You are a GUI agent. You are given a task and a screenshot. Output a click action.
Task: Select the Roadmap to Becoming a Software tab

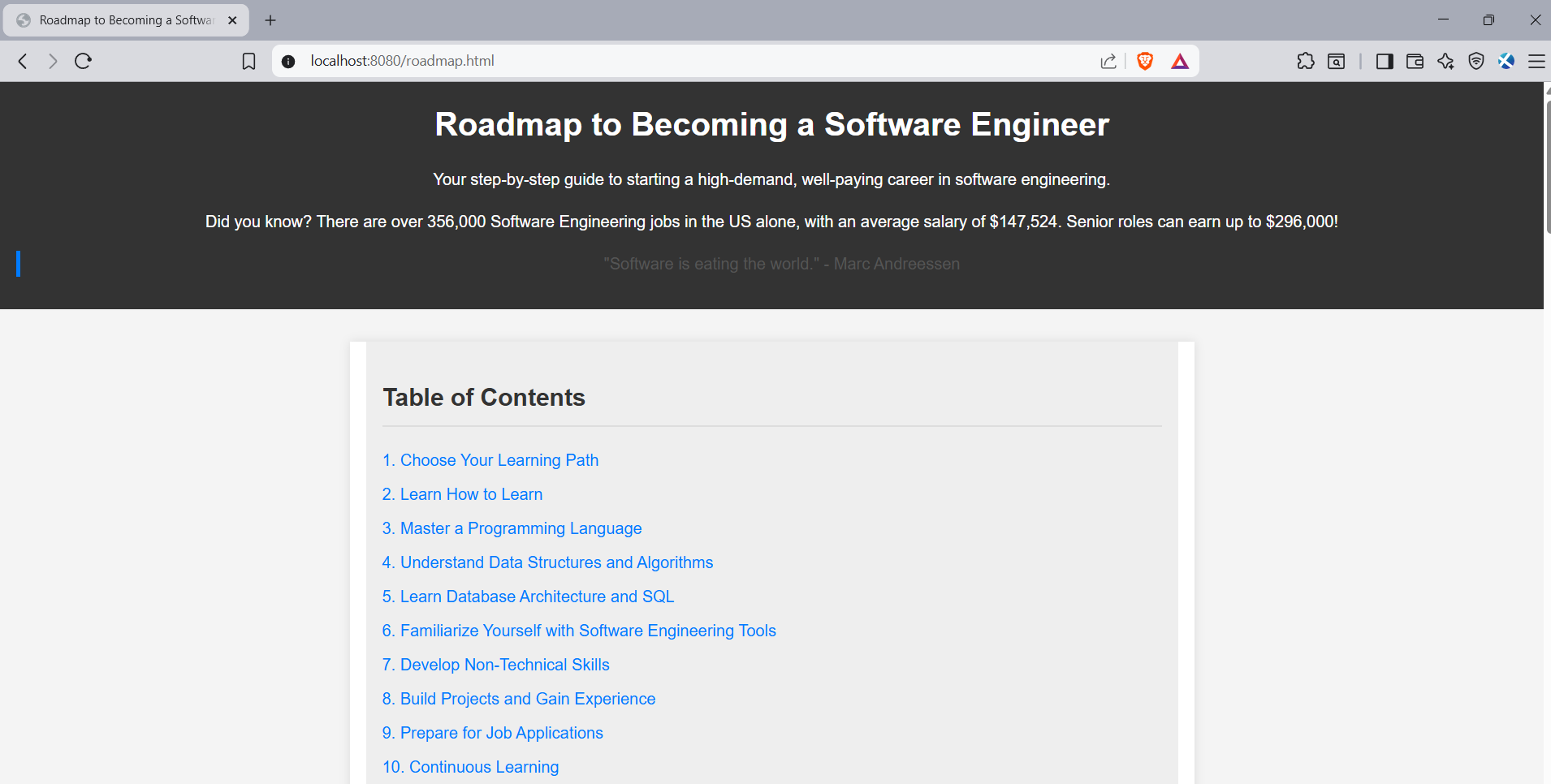coord(126,20)
